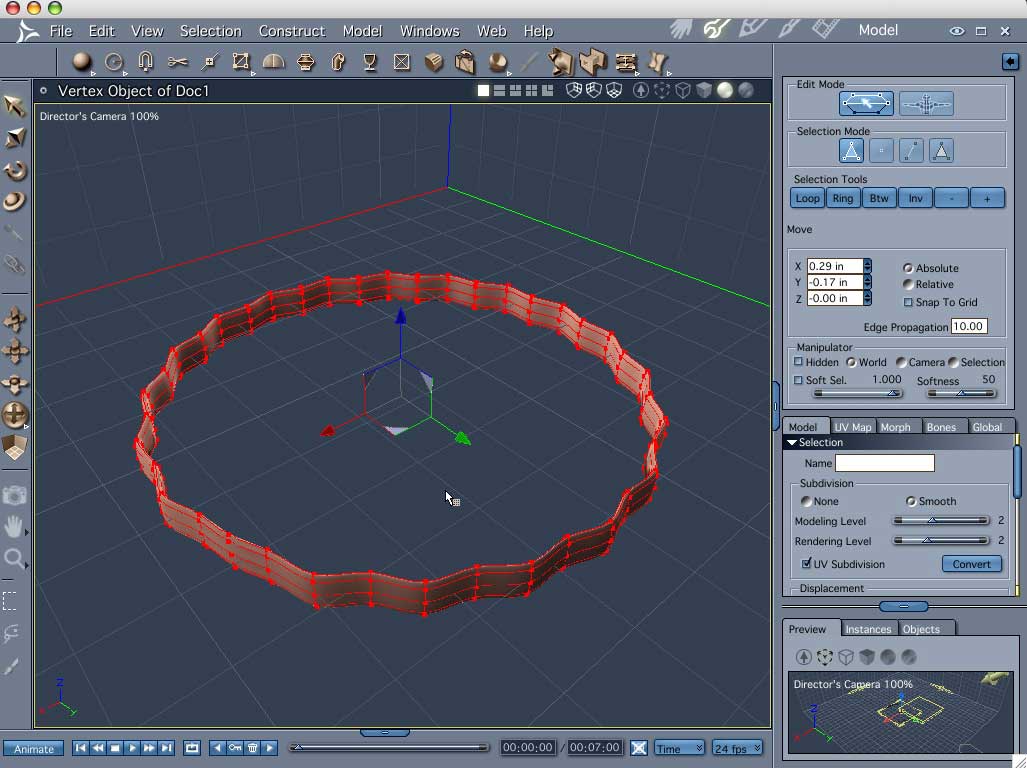Click the selection Name input field
1027x768 pixels.
(x=884, y=463)
